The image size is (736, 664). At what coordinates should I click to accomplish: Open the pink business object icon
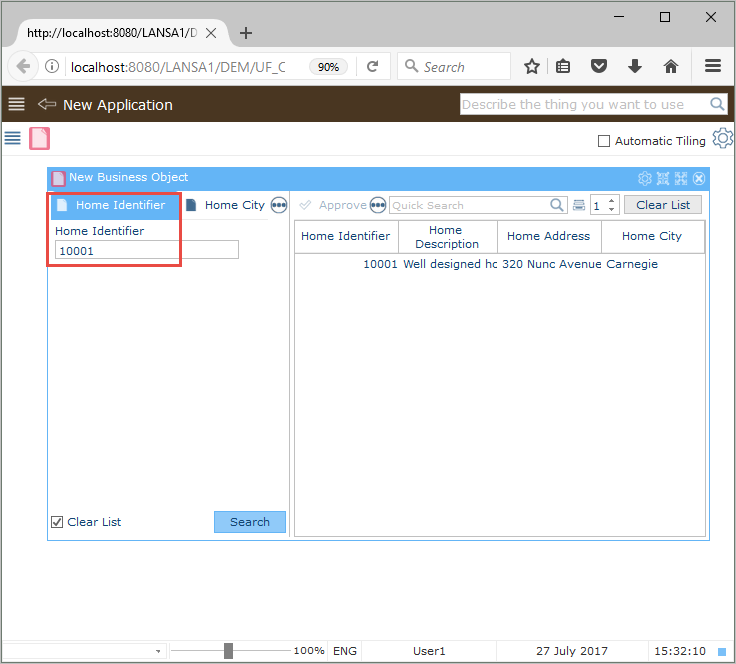pyautogui.click(x=39, y=138)
